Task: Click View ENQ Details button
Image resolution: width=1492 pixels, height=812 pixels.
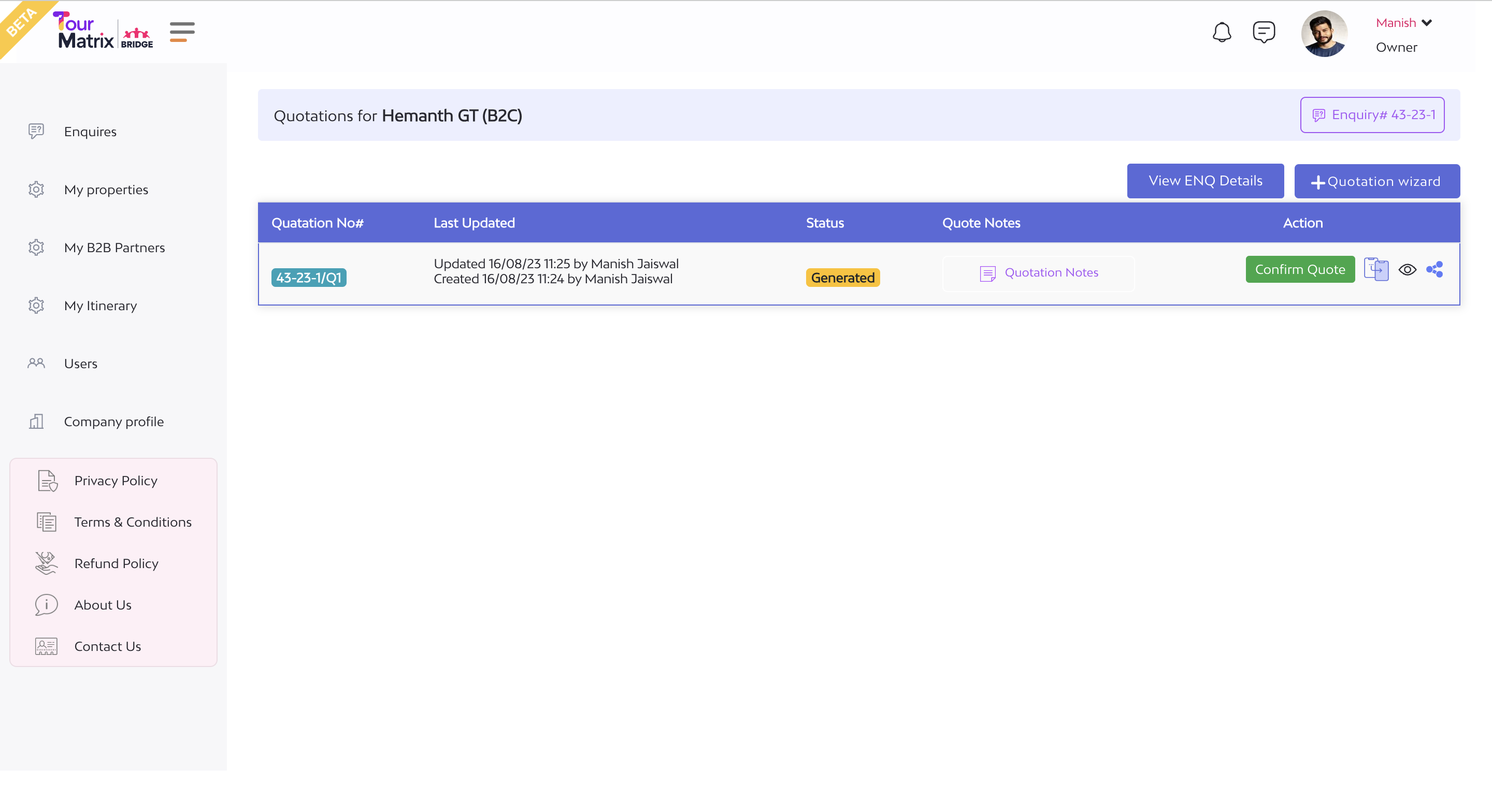Action: point(1204,181)
